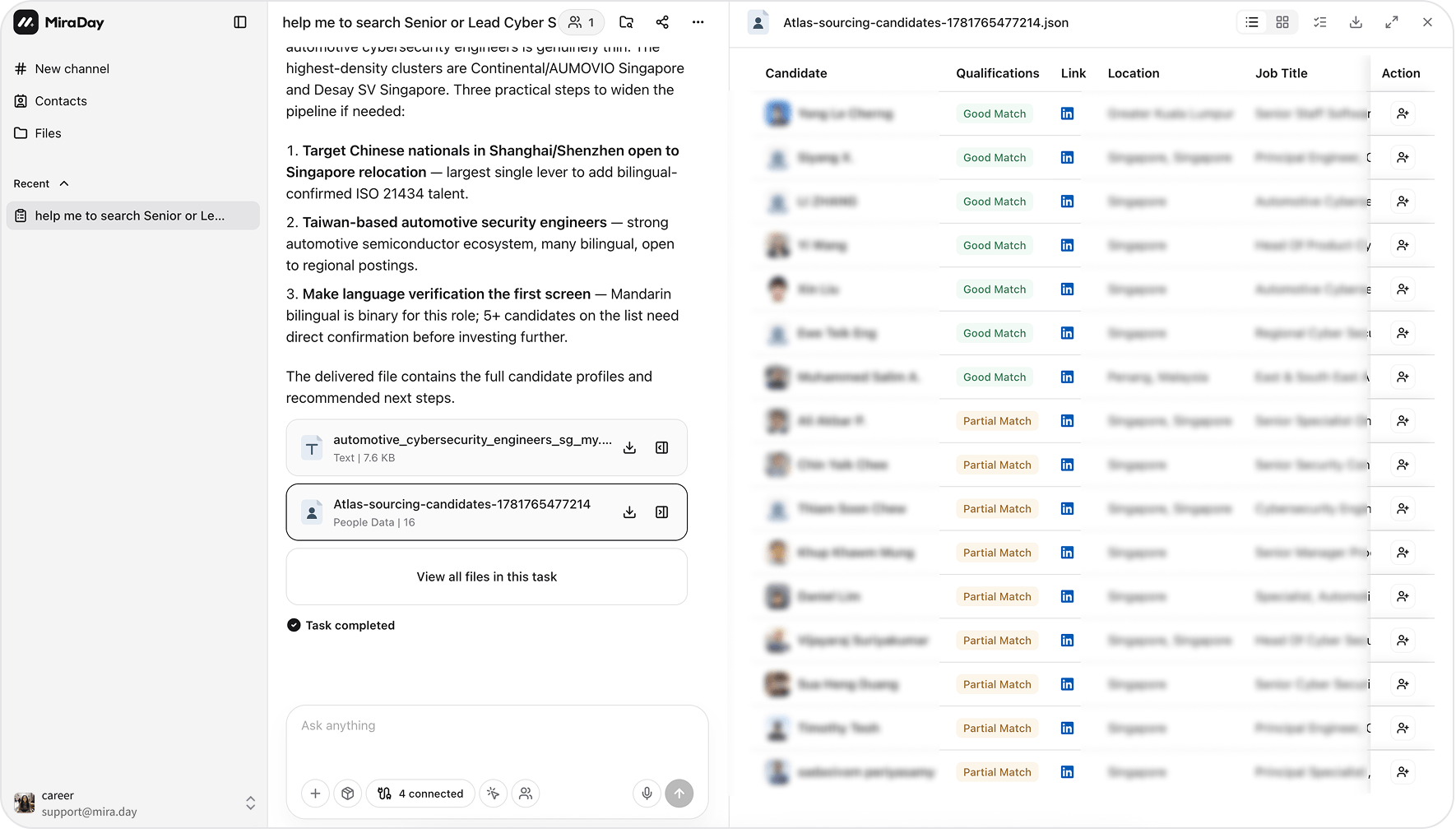
Task: Toggle the multi-select checklist icon
Action: pyautogui.click(x=1320, y=22)
